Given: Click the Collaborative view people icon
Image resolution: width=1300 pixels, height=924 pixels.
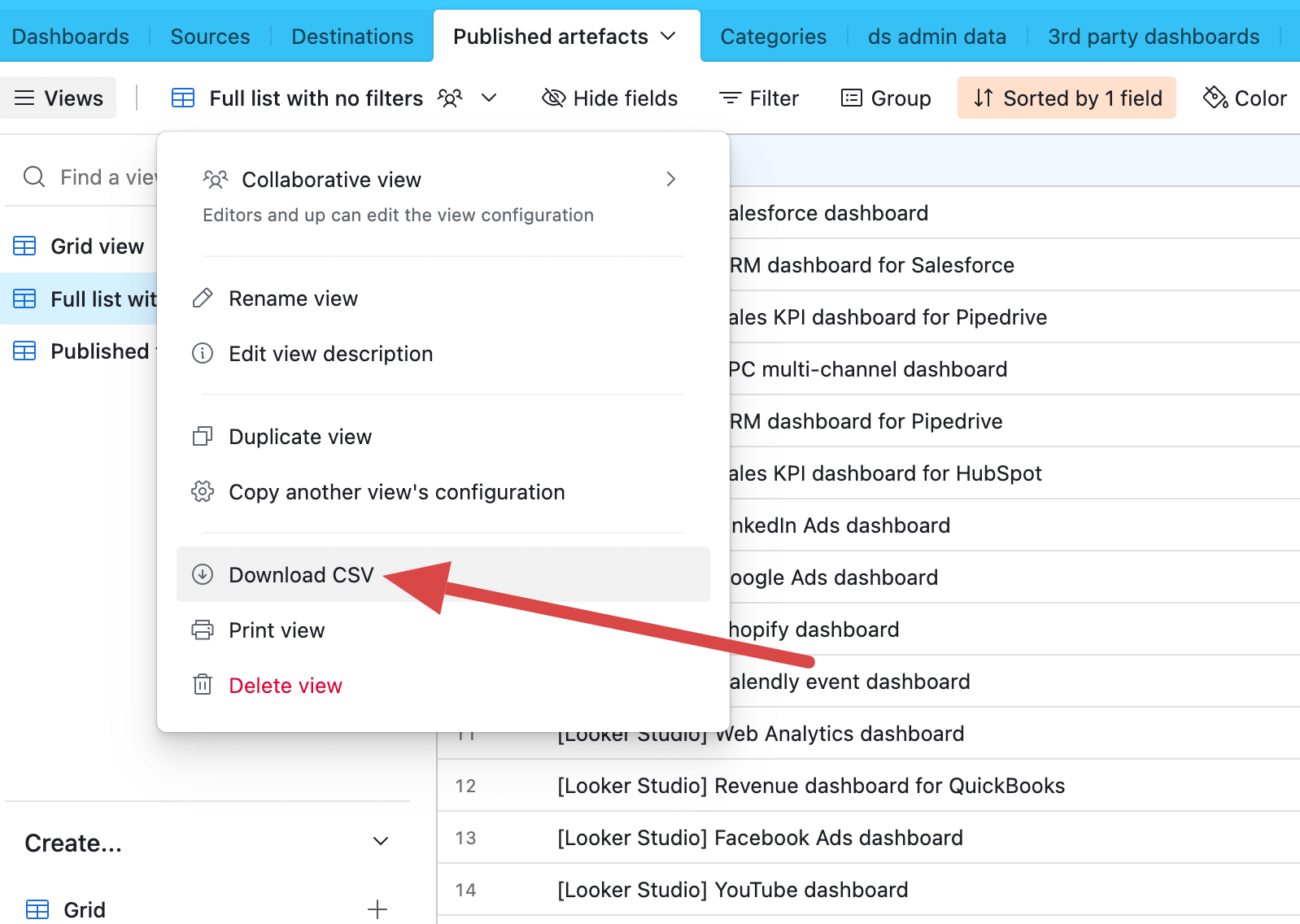Looking at the screenshot, I should pyautogui.click(x=215, y=179).
